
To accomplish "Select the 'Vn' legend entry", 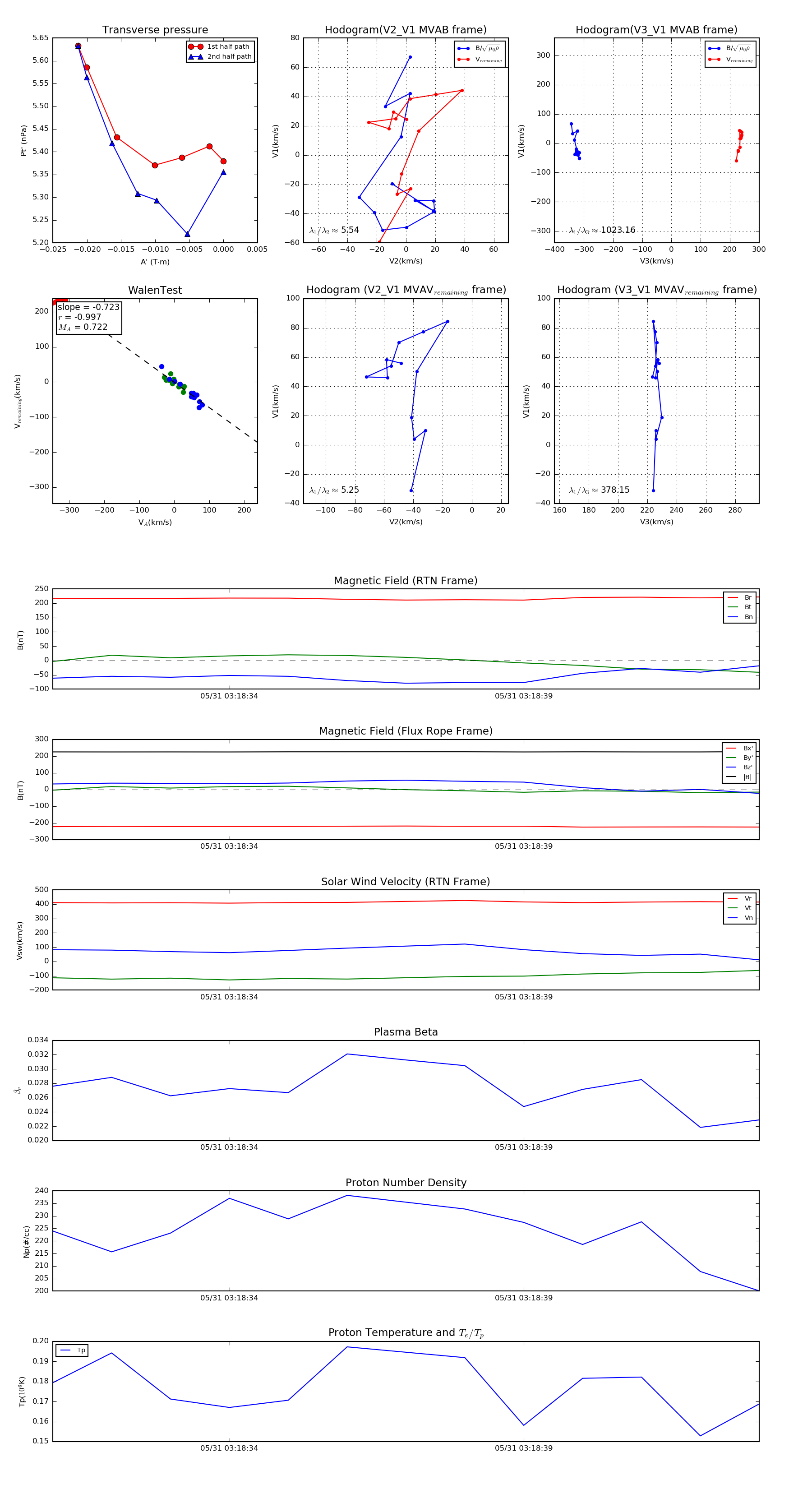I will click(x=740, y=918).
